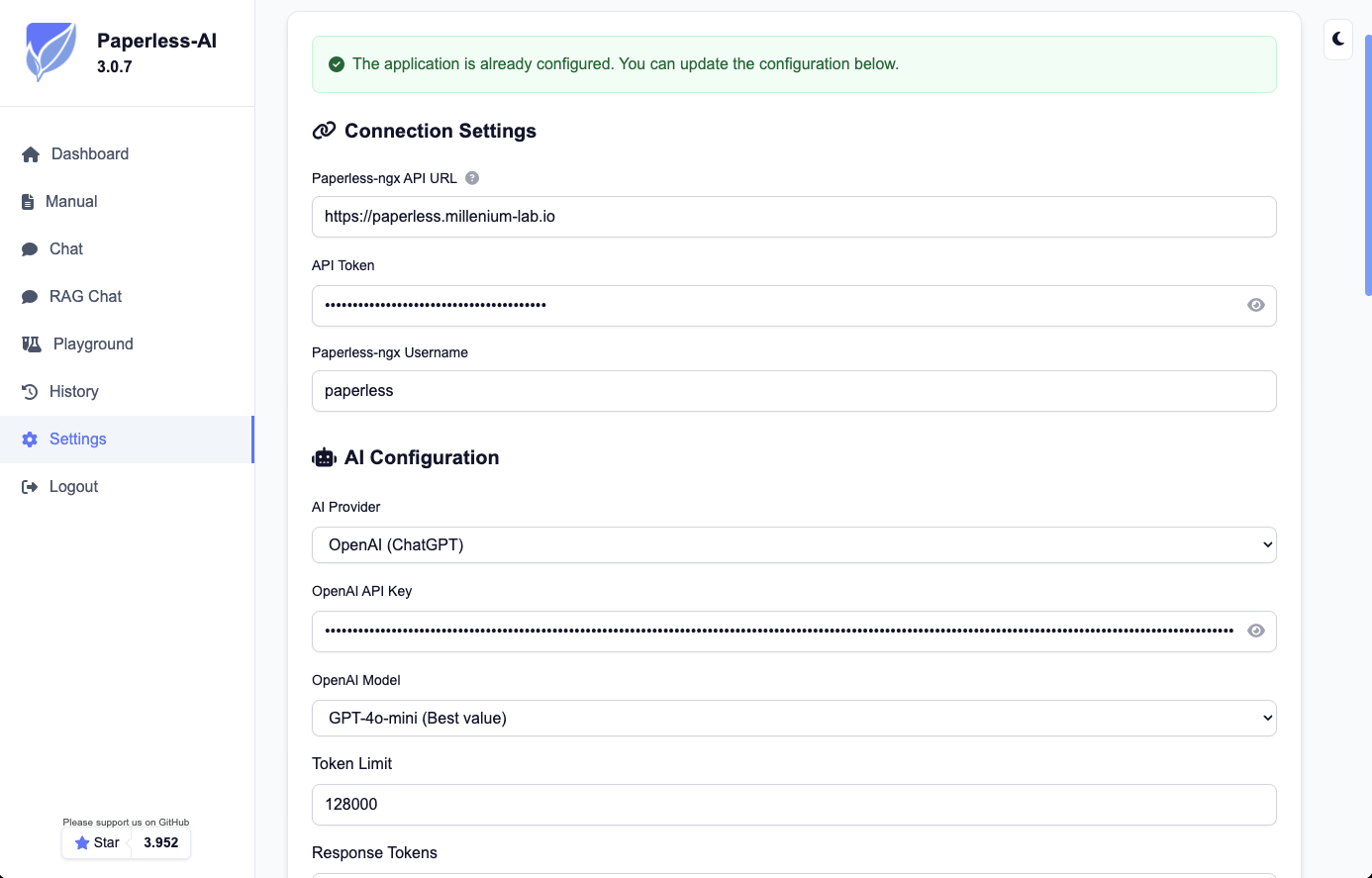The height and width of the screenshot is (878, 1372).
Task: Click the help icon beside Paperless-ngx API URL
Action: 472,178
